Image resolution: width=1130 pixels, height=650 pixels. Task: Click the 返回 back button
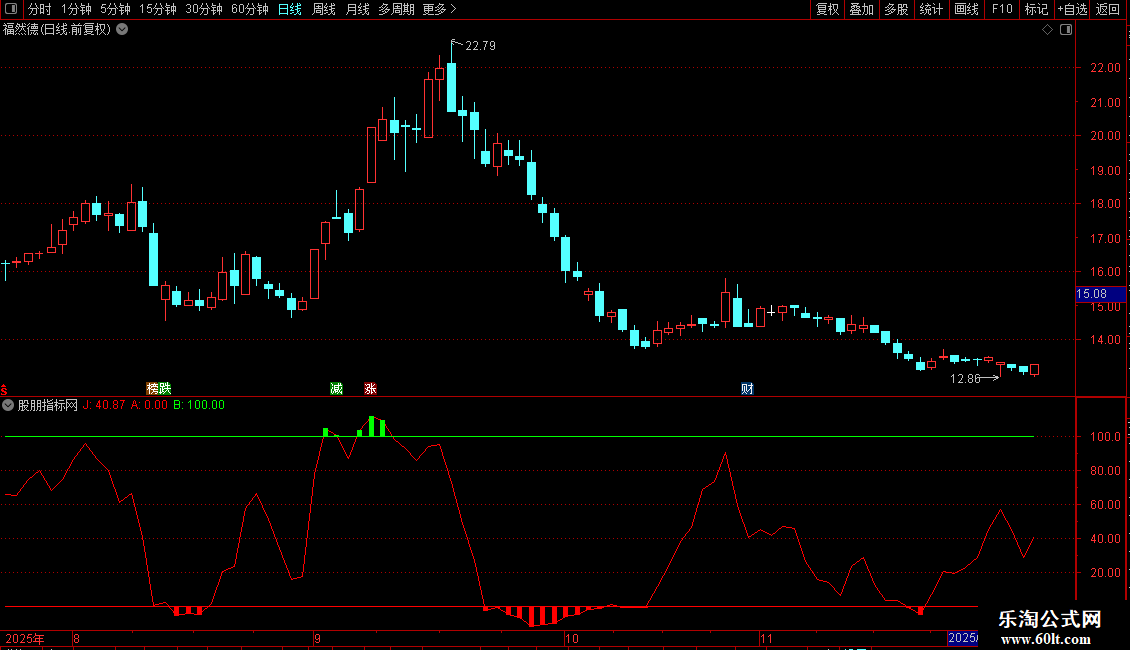[x=1108, y=9]
